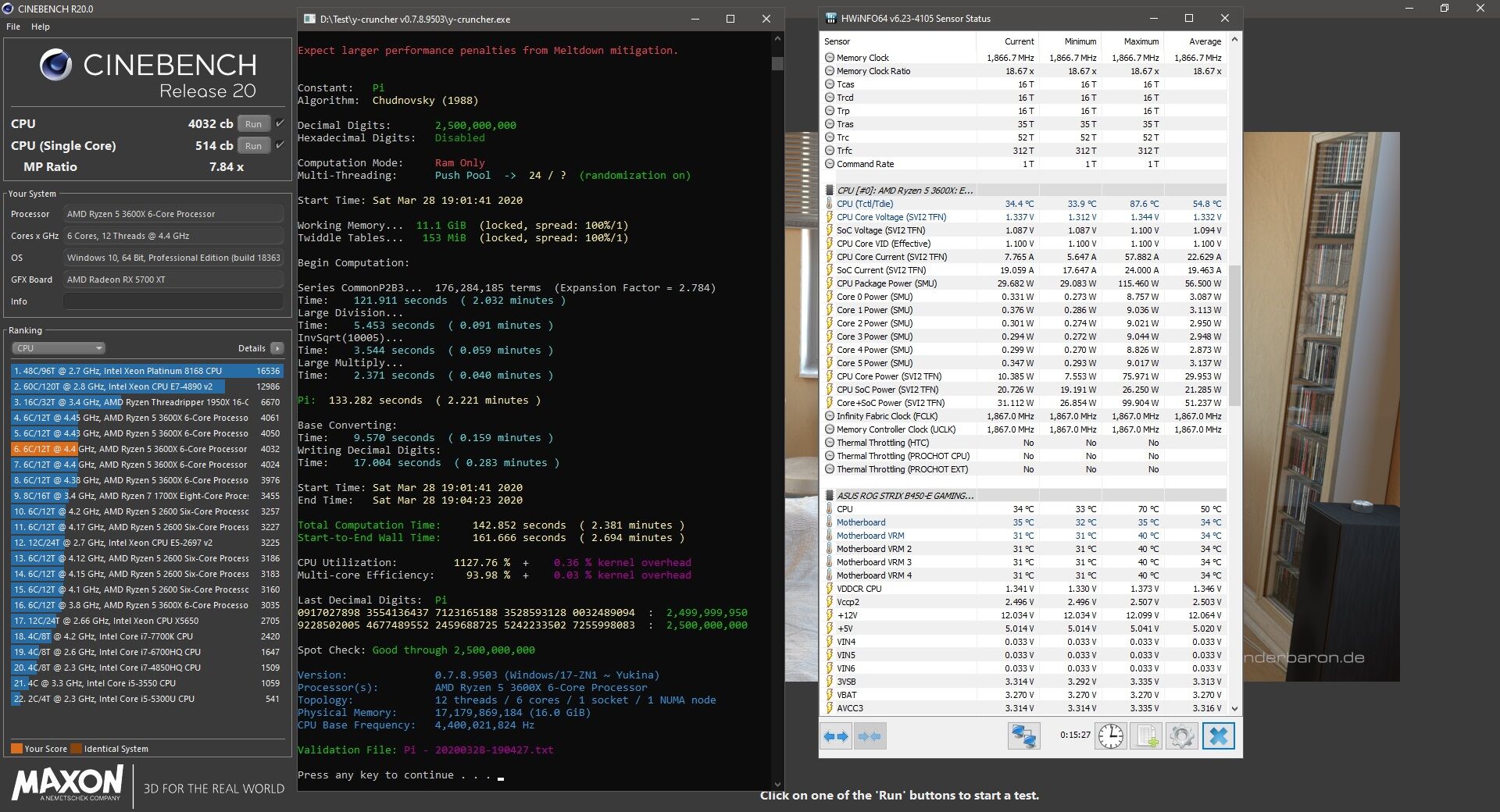Screen dimensions: 1500x812
Task: Click the HWiNFO vertical scrollbar thumb
Action: [x=1234, y=336]
